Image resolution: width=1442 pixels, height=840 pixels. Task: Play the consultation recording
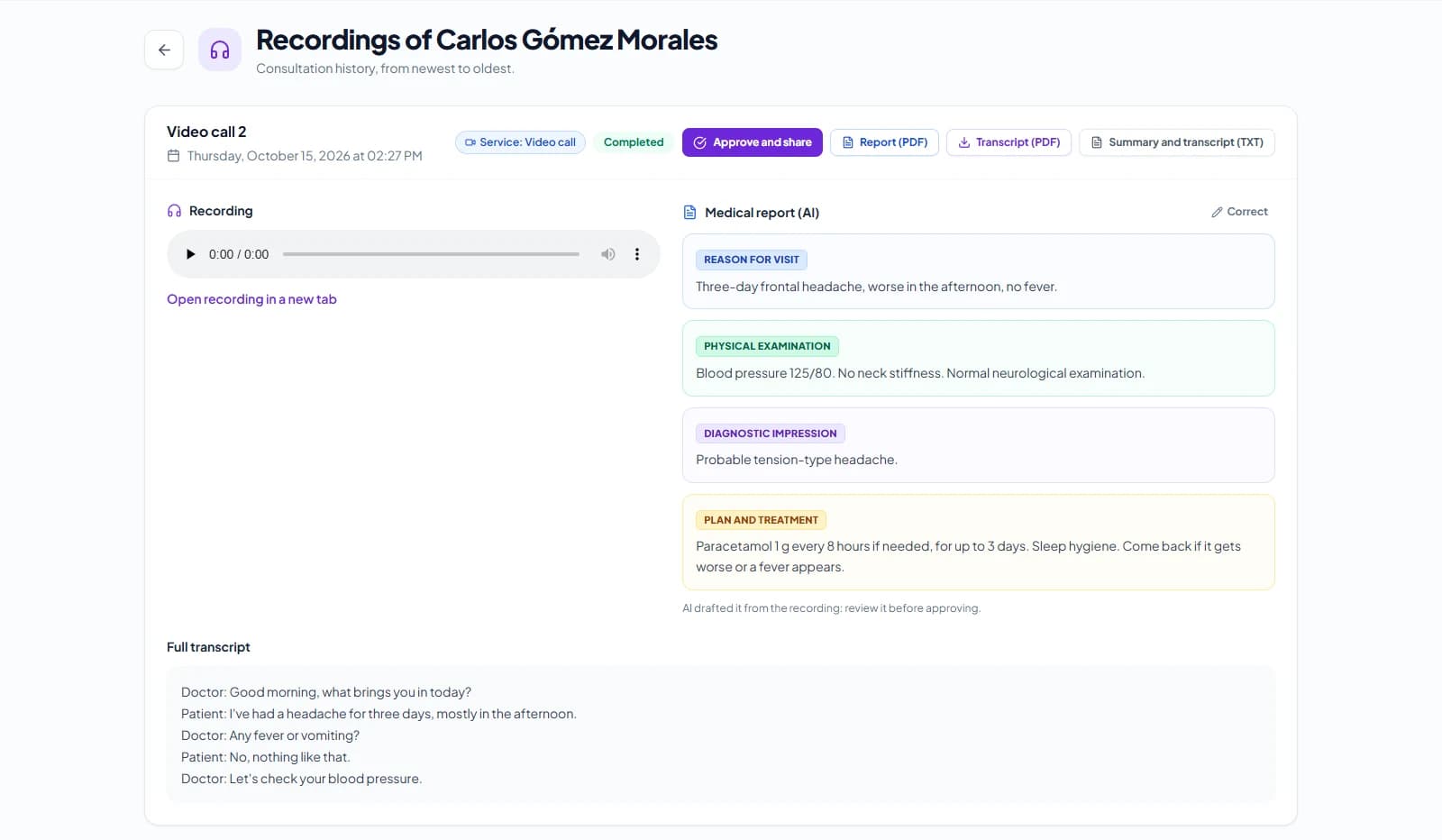(x=190, y=254)
